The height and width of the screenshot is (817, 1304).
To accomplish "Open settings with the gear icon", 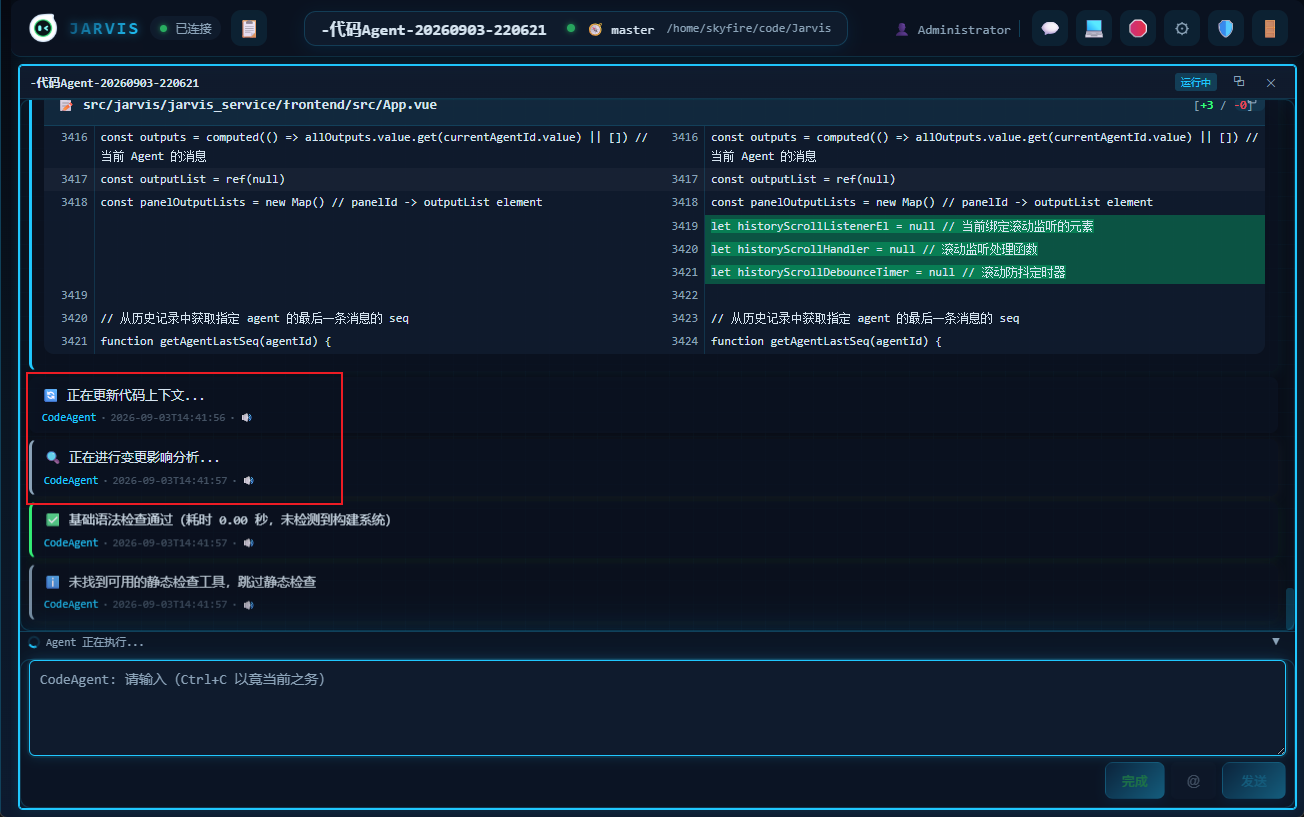I will pos(1182,29).
